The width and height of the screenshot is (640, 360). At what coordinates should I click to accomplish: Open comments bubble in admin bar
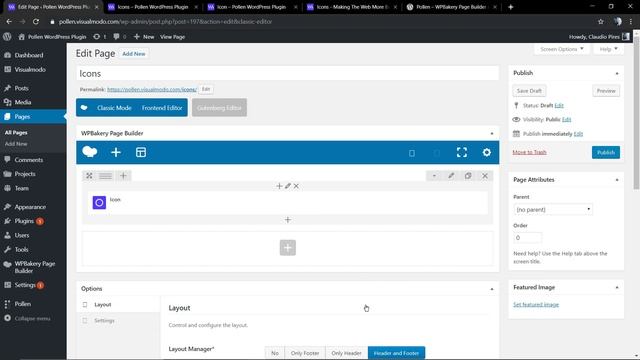119,37
